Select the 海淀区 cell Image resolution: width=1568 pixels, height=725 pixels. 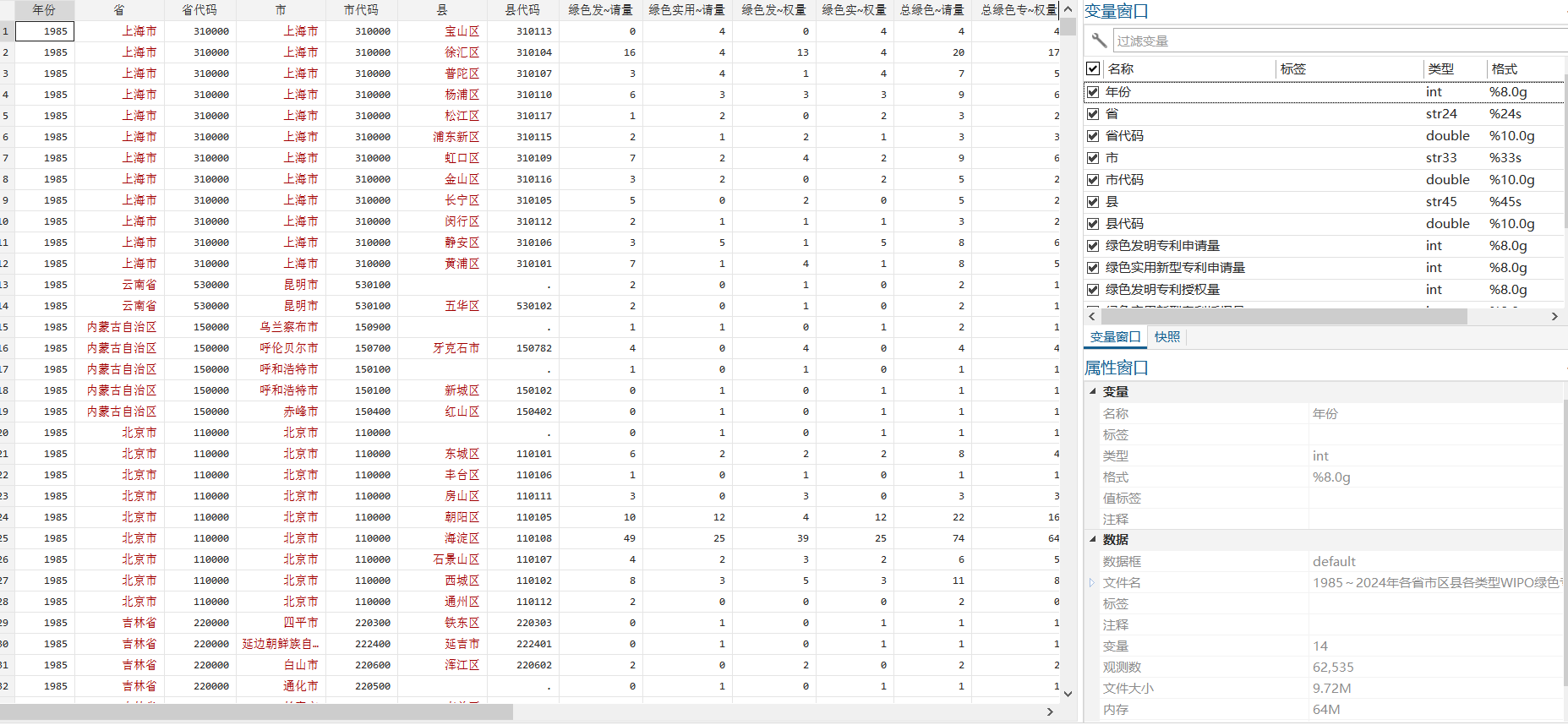[x=443, y=538]
